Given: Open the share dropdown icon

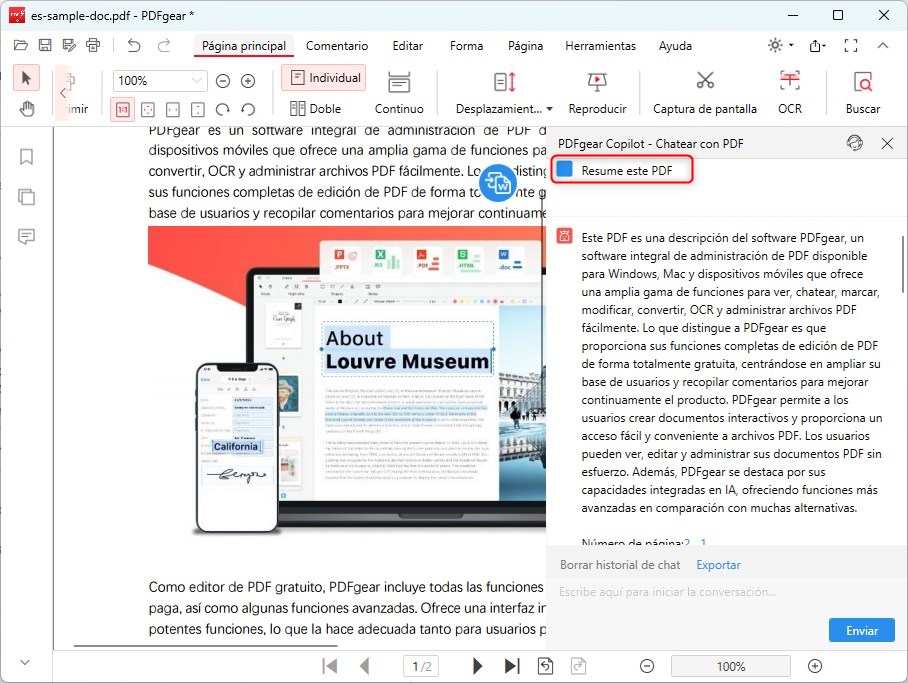Looking at the screenshot, I should tap(817, 45).
